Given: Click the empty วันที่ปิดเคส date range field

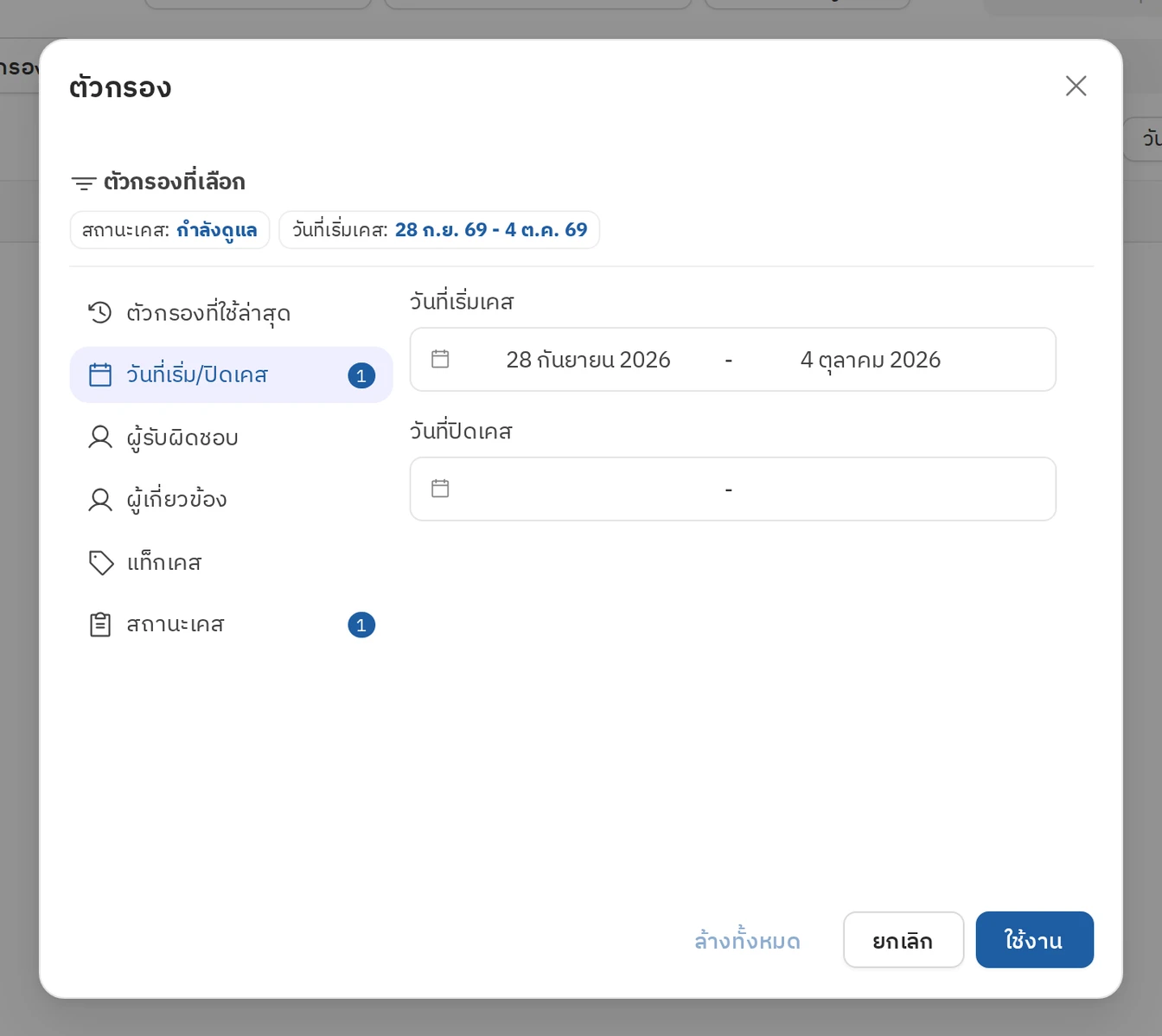Looking at the screenshot, I should point(732,489).
